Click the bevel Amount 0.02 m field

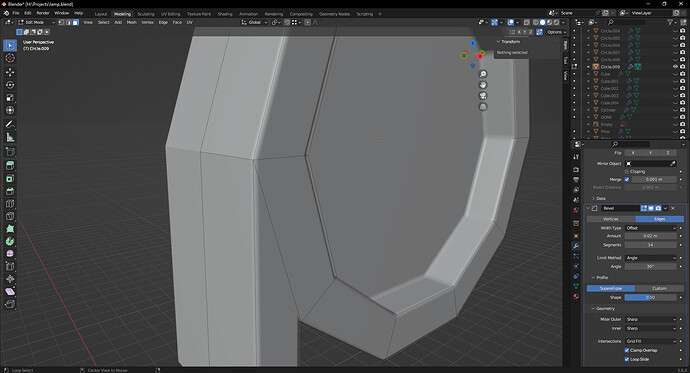[650, 236]
